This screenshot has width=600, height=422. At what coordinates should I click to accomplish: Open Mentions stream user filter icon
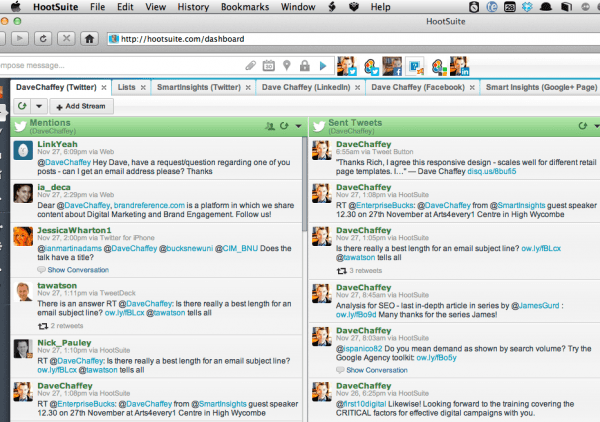click(270, 126)
